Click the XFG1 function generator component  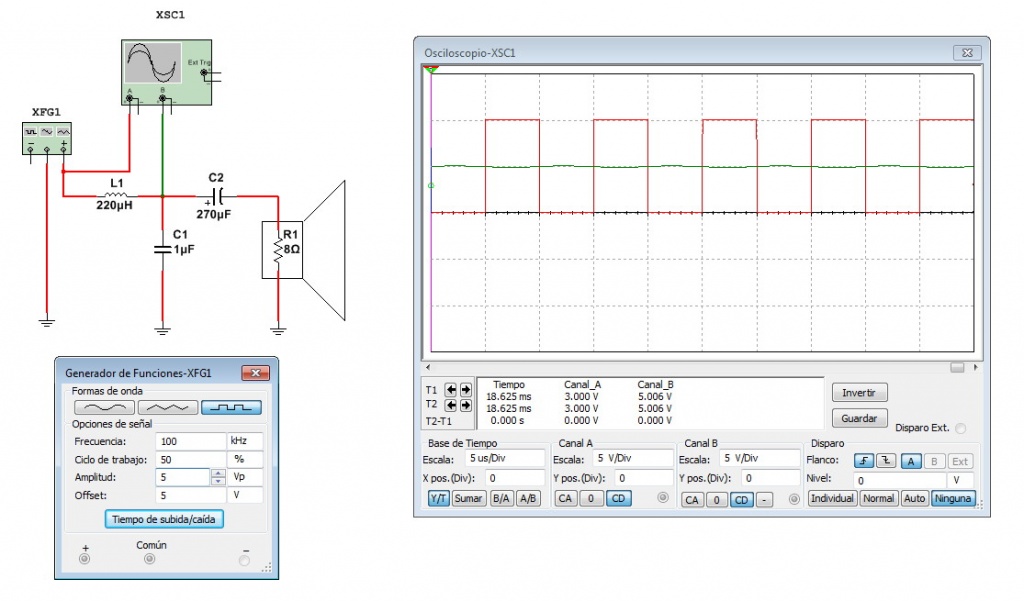point(48,137)
